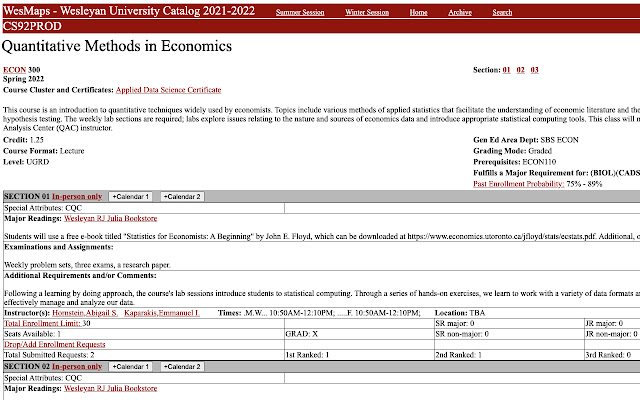Click +Calendar 1 button in Section 01
The width and height of the screenshot is (640, 400).
tap(131, 197)
